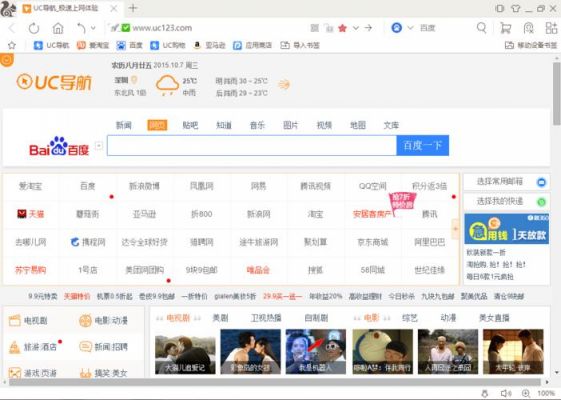Switch to 文库 search tab

[x=391, y=125]
